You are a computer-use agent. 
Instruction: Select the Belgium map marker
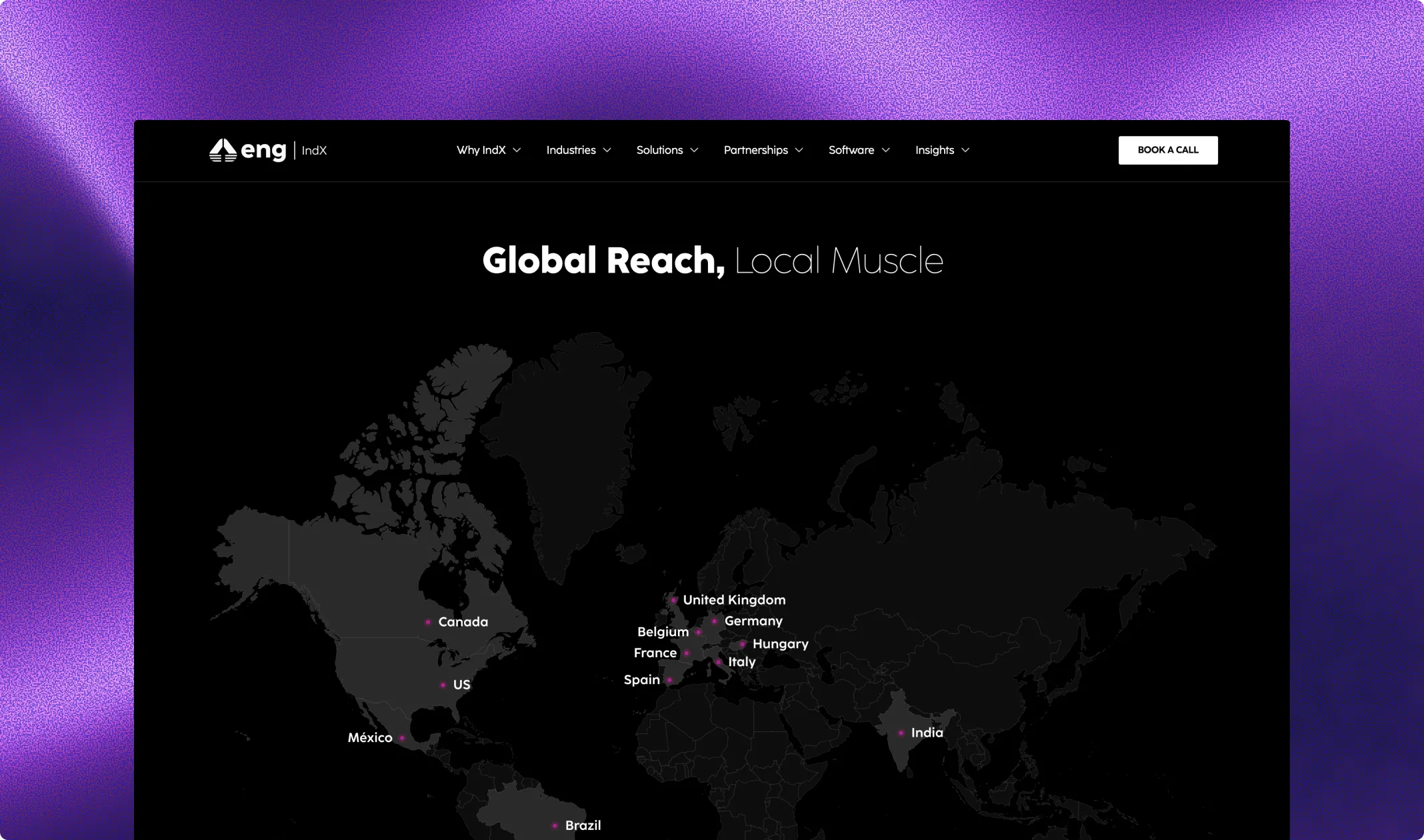pos(698,631)
